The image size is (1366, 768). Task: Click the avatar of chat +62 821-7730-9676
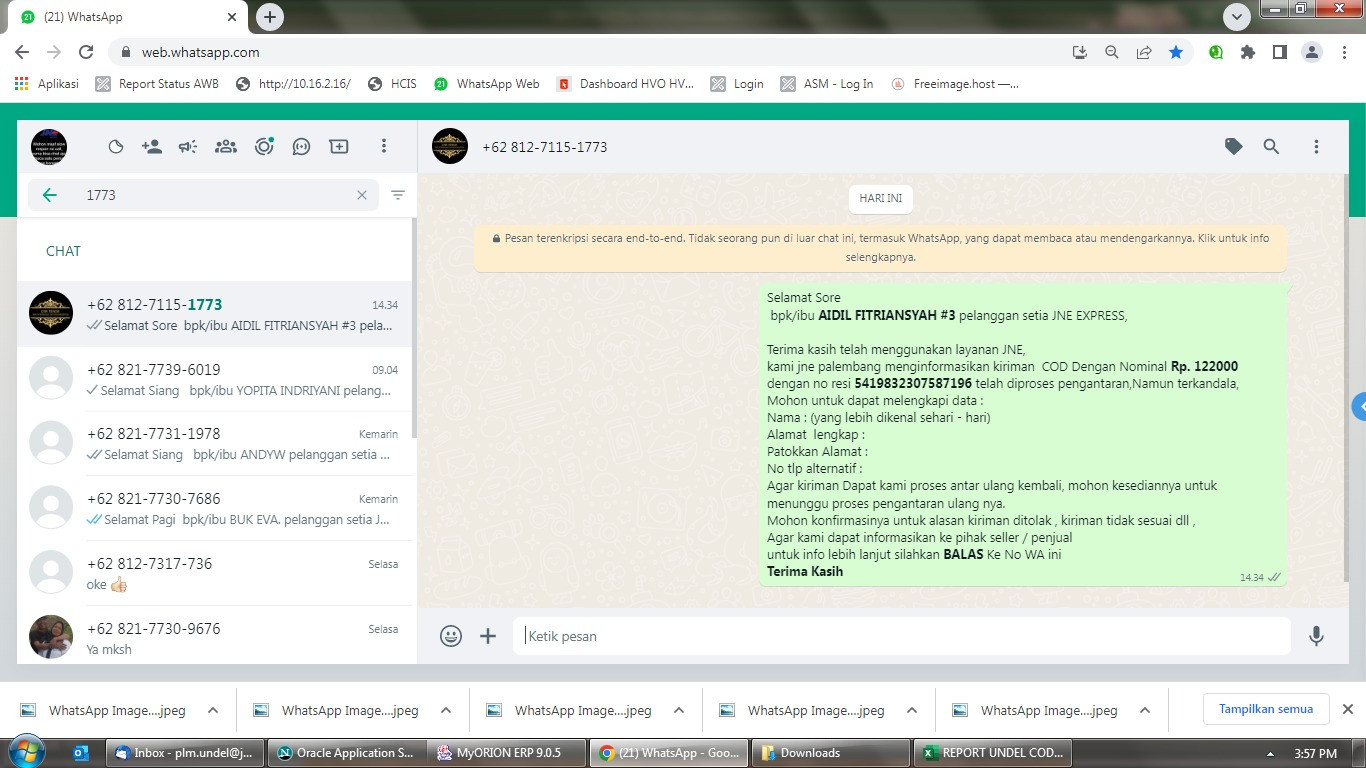click(51, 637)
